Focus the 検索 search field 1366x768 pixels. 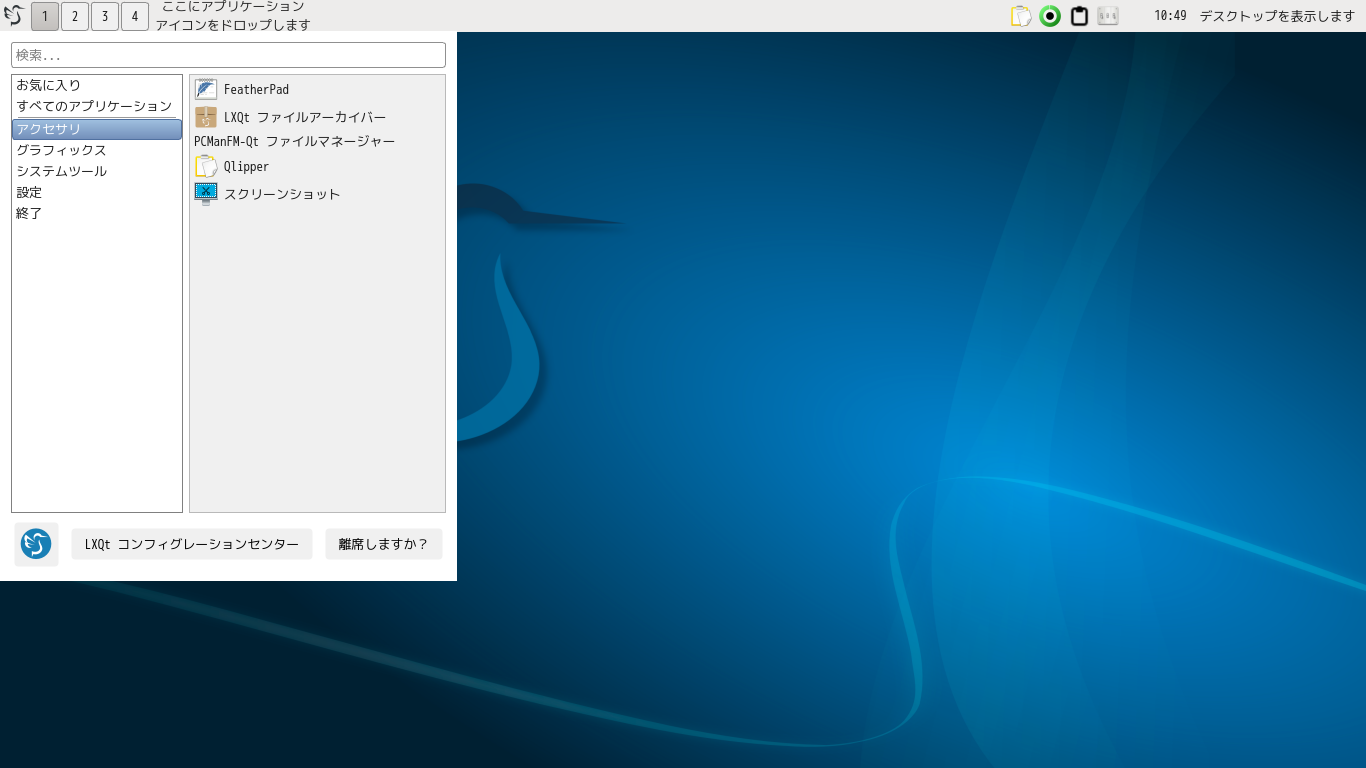click(x=228, y=55)
